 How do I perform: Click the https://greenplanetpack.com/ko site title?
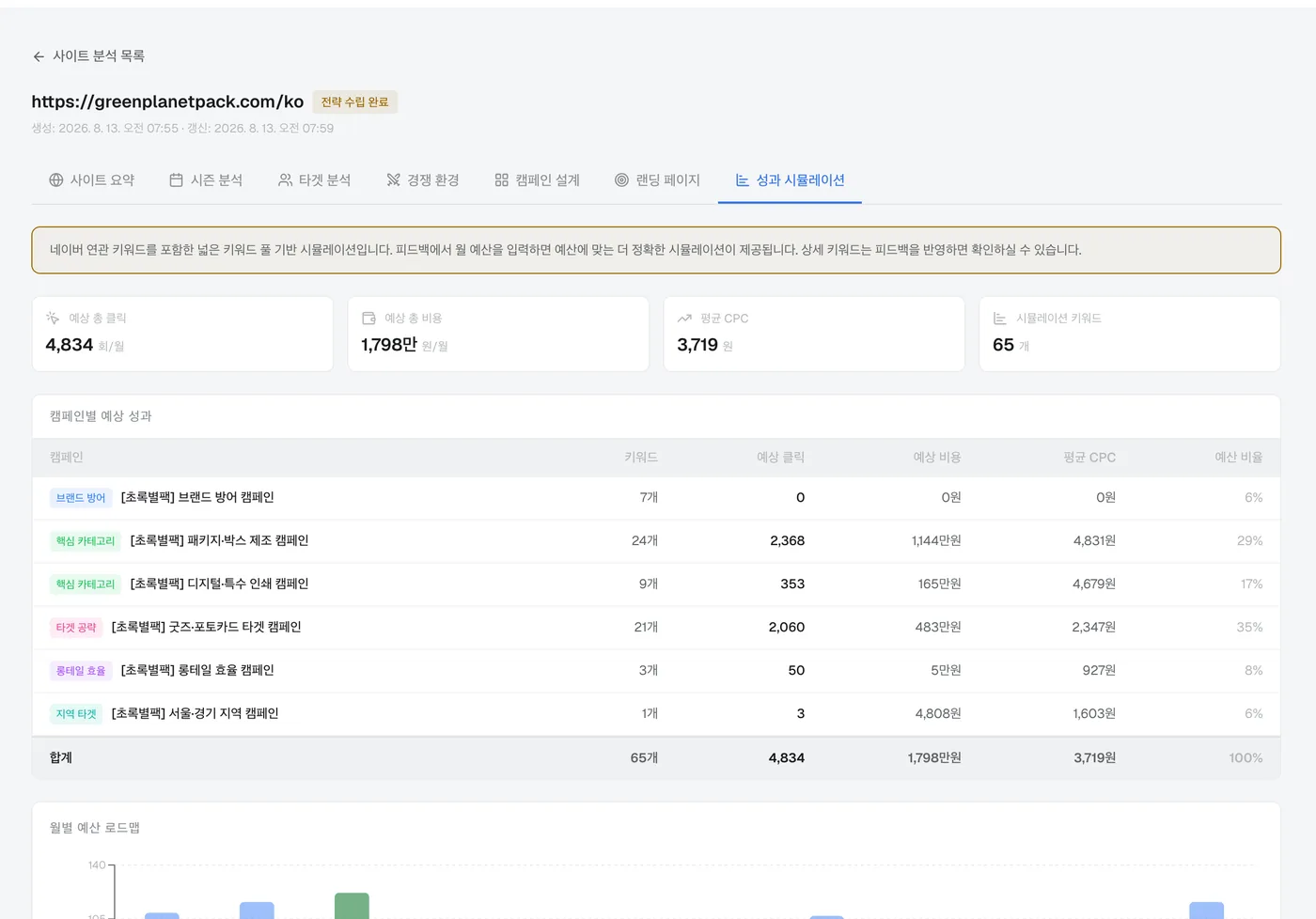[x=167, y=101]
